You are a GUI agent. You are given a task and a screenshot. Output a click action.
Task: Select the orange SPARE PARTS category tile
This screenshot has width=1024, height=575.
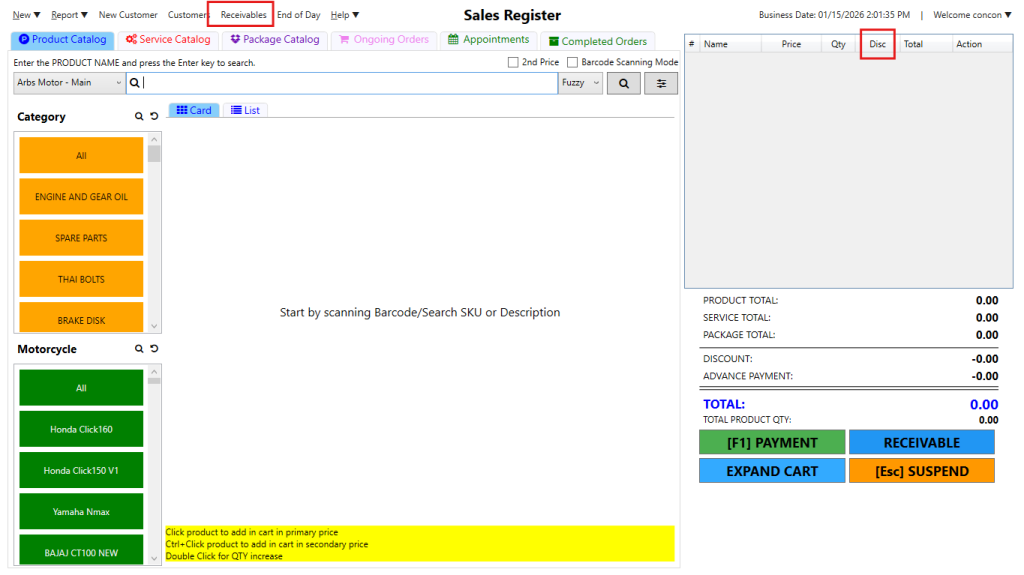tap(81, 238)
